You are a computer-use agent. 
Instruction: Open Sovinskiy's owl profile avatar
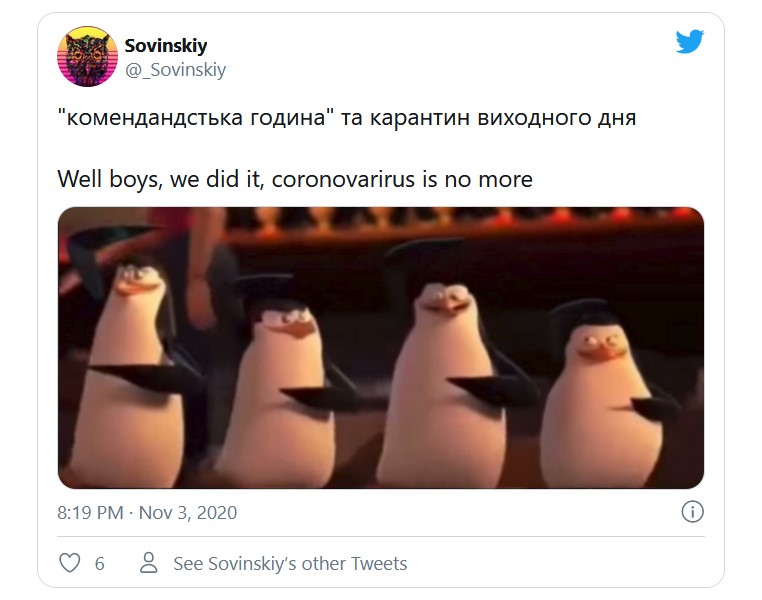pyautogui.click(x=87, y=56)
